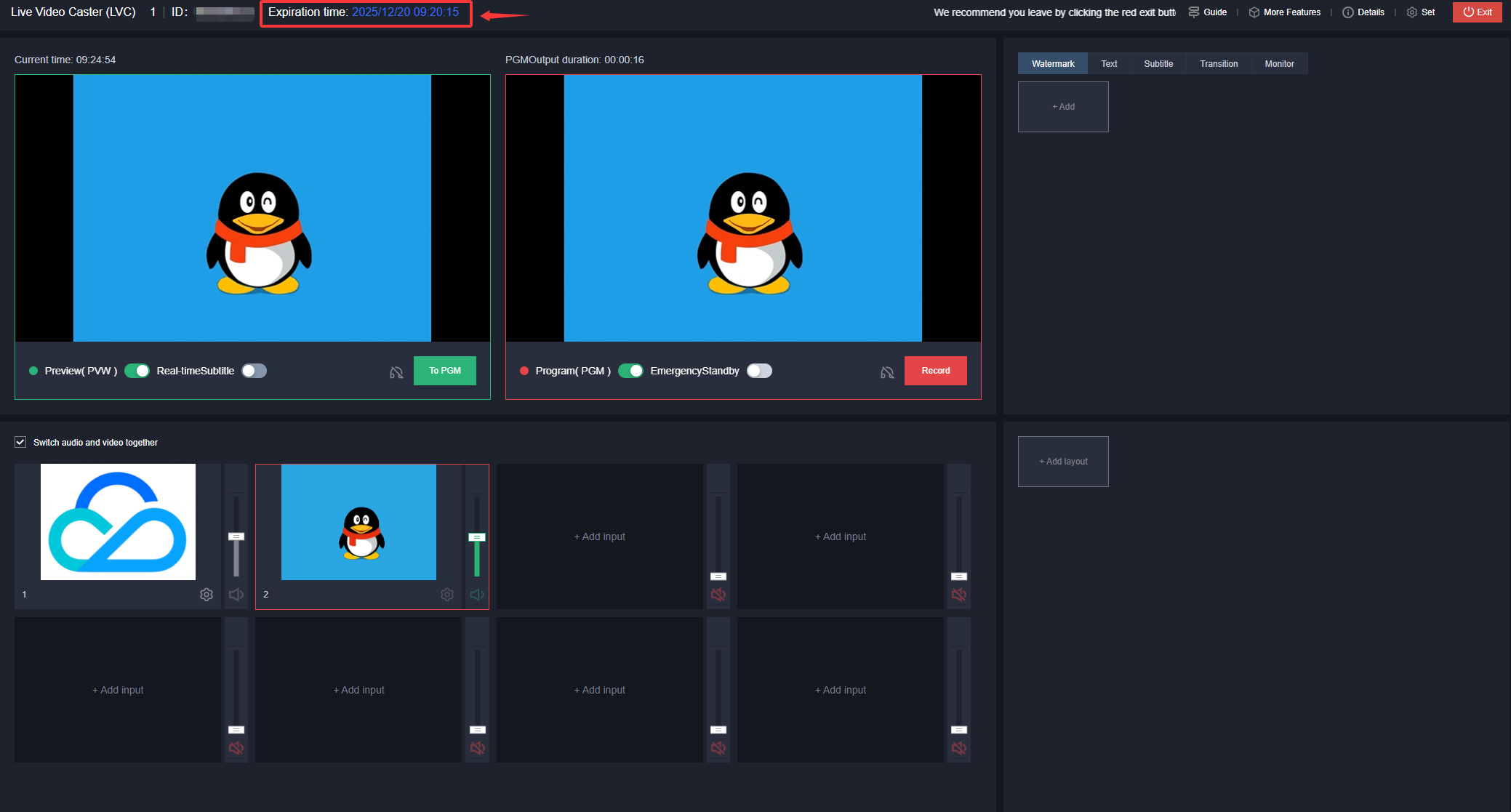Uncheck Switch audio and video together
Viewport: 1511px width, 812px height.
pos(20,442)
